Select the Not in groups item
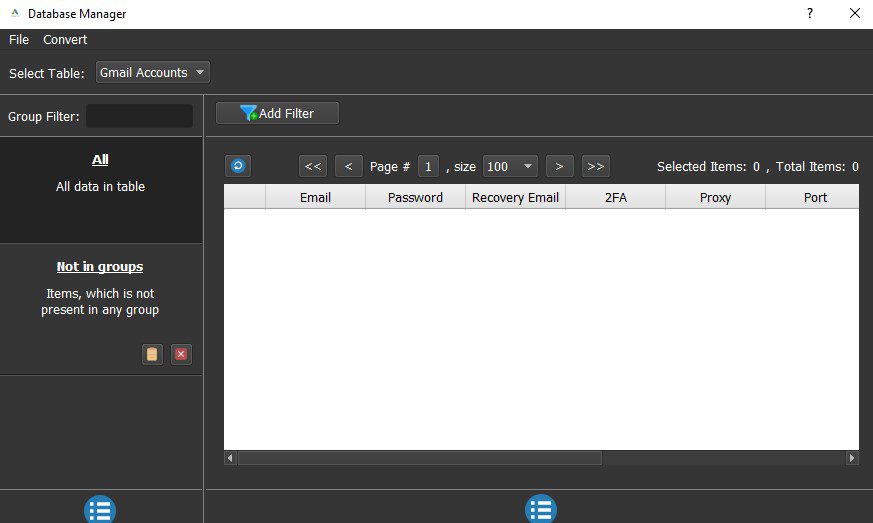 [x=100, y=309]
